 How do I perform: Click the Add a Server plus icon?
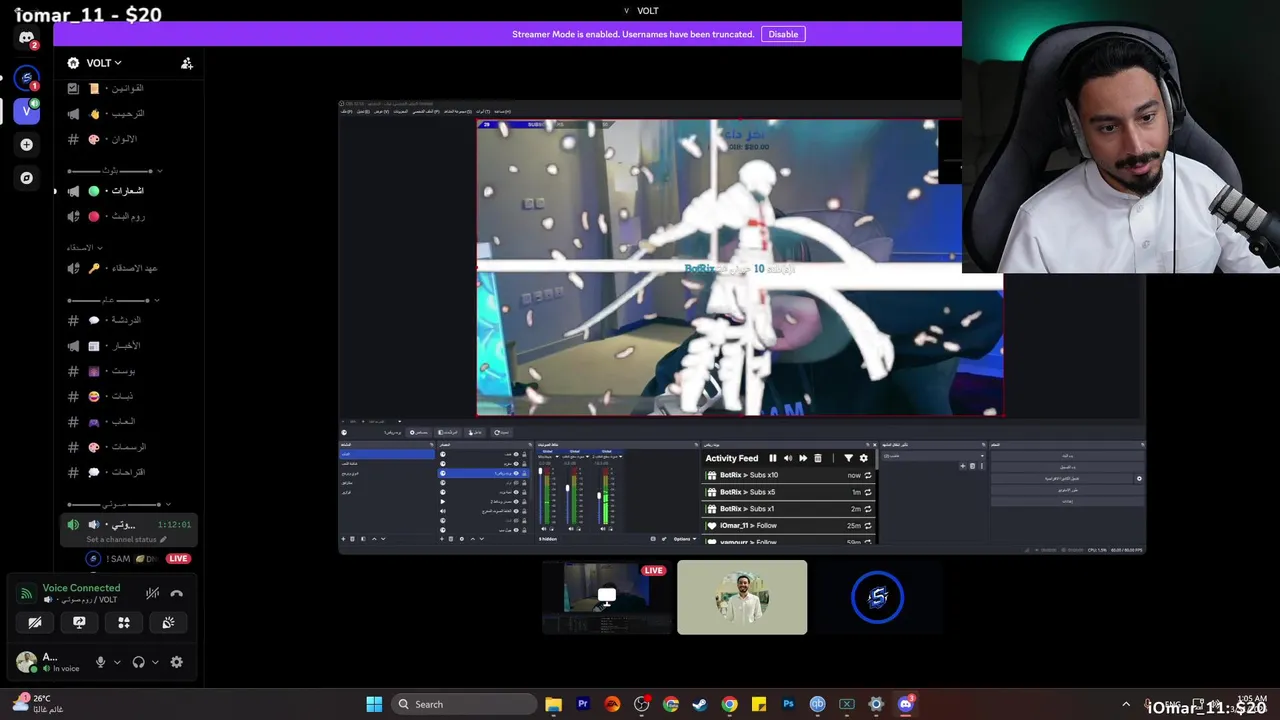point(27,144)
